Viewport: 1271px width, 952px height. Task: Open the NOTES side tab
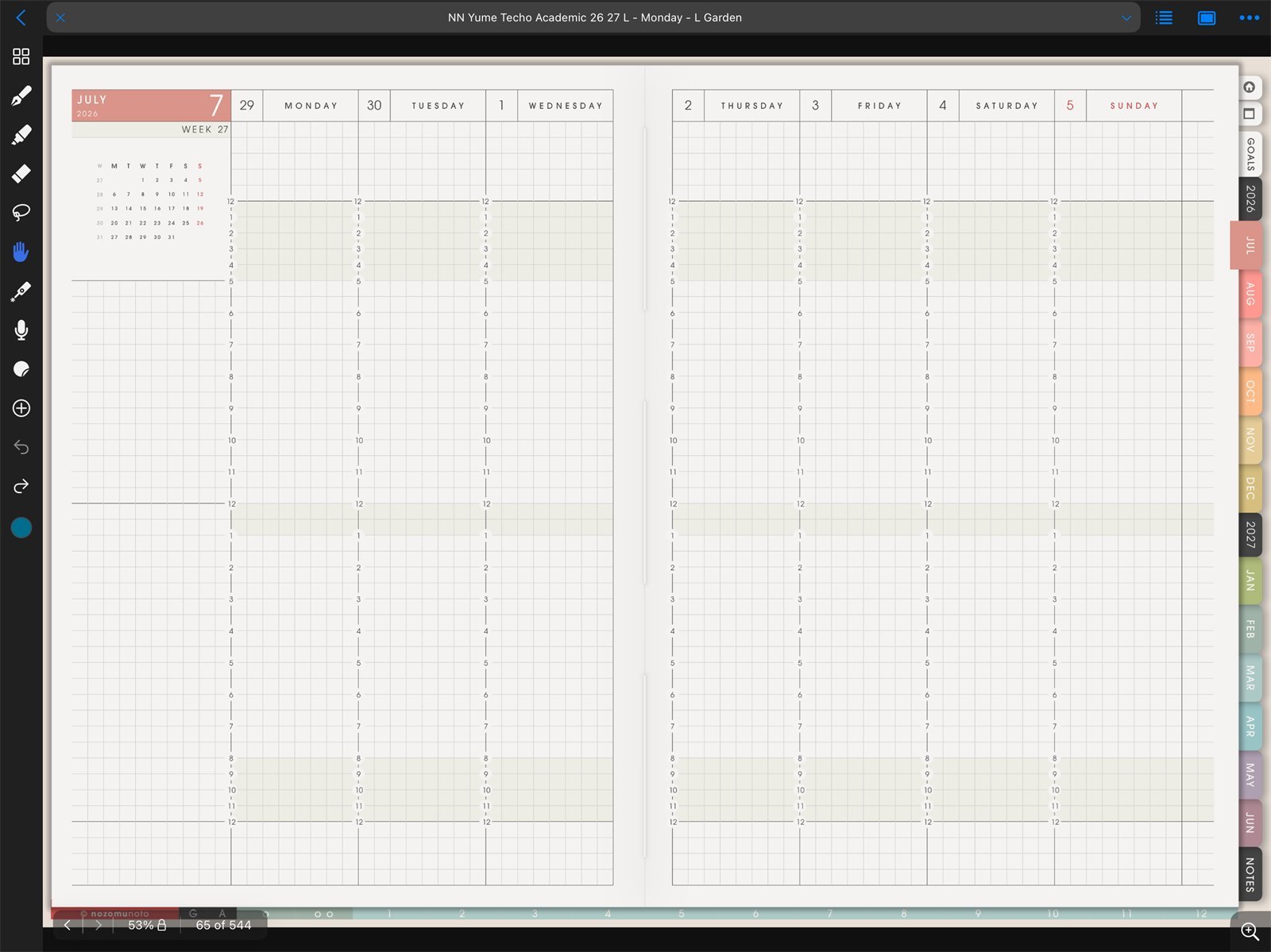pyautogui.click(x=1250, y=874)
